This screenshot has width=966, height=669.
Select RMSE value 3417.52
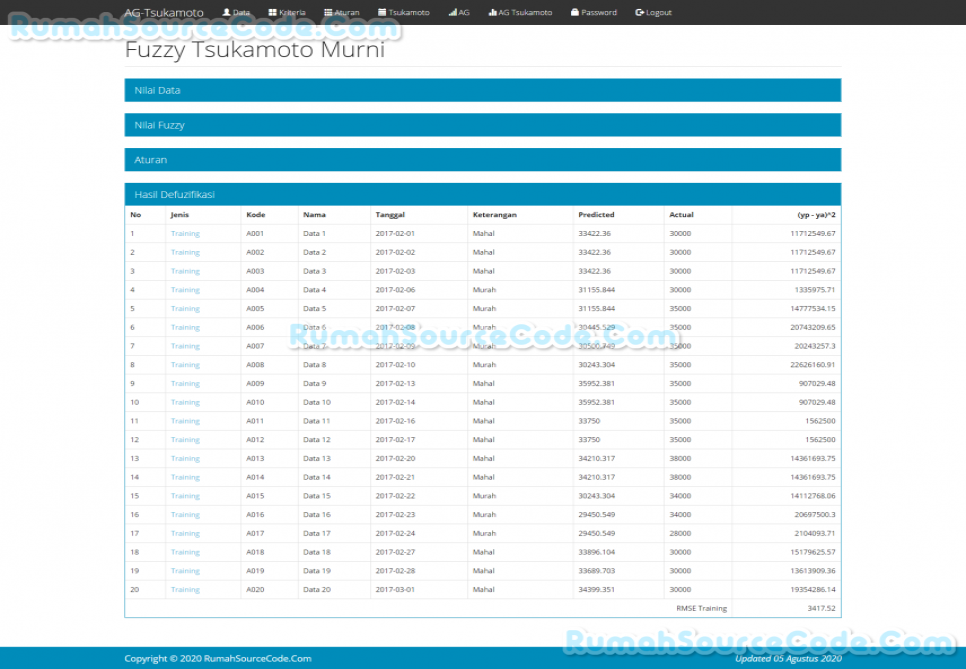tap(821, 608)
